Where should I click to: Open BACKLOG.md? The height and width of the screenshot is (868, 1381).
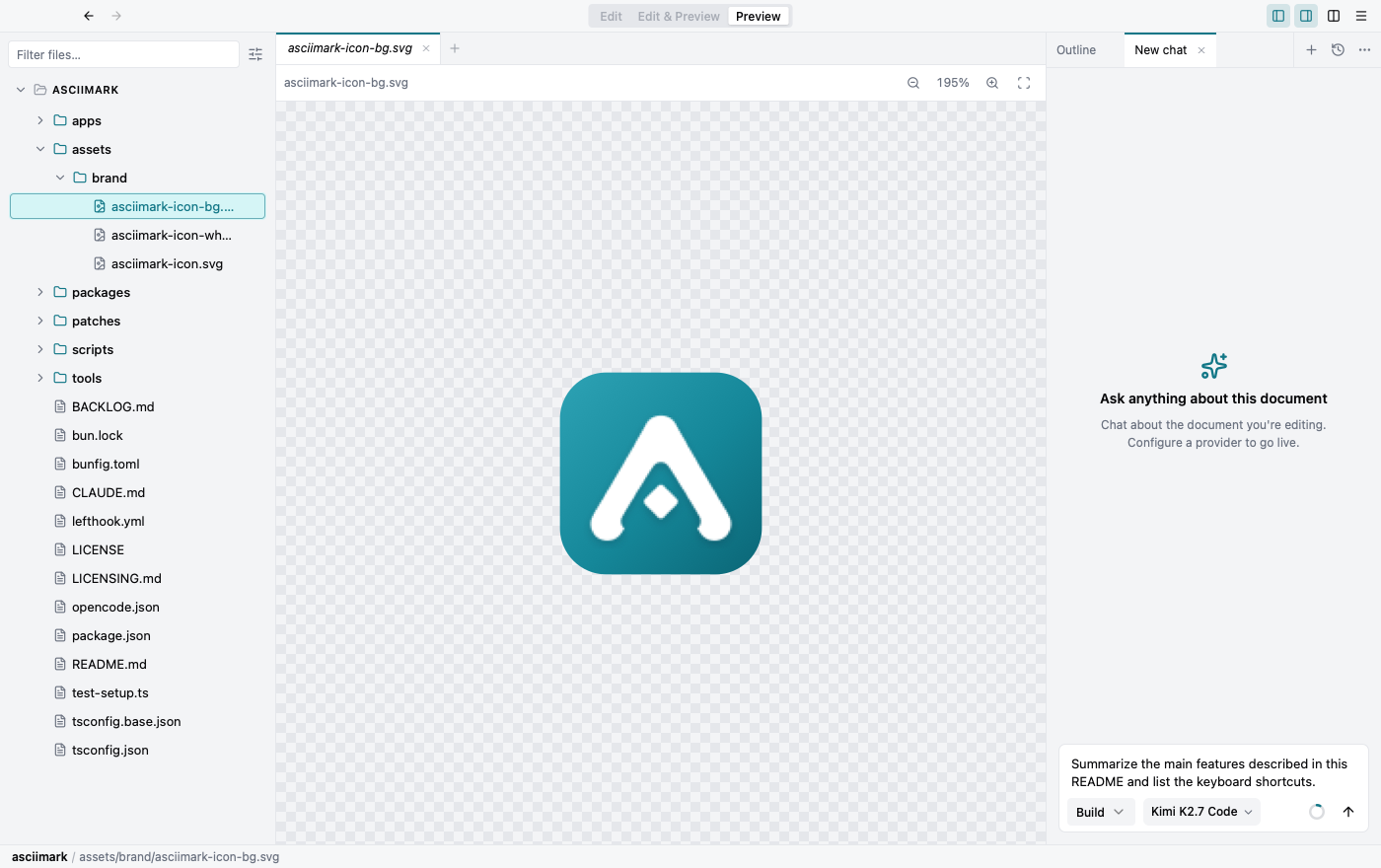click(137, 406)
